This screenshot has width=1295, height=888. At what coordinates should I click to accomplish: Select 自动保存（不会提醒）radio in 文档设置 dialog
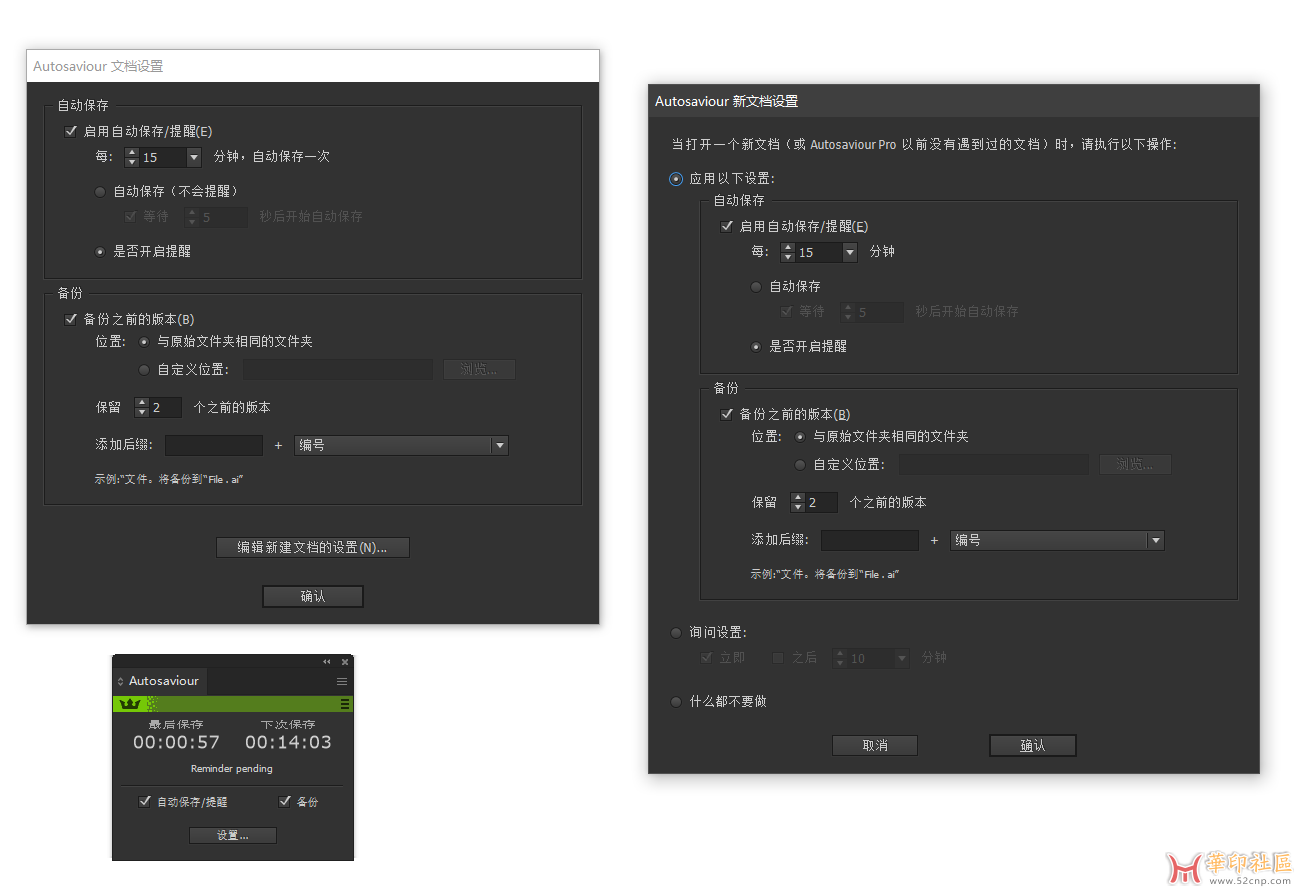pos(100,191)
